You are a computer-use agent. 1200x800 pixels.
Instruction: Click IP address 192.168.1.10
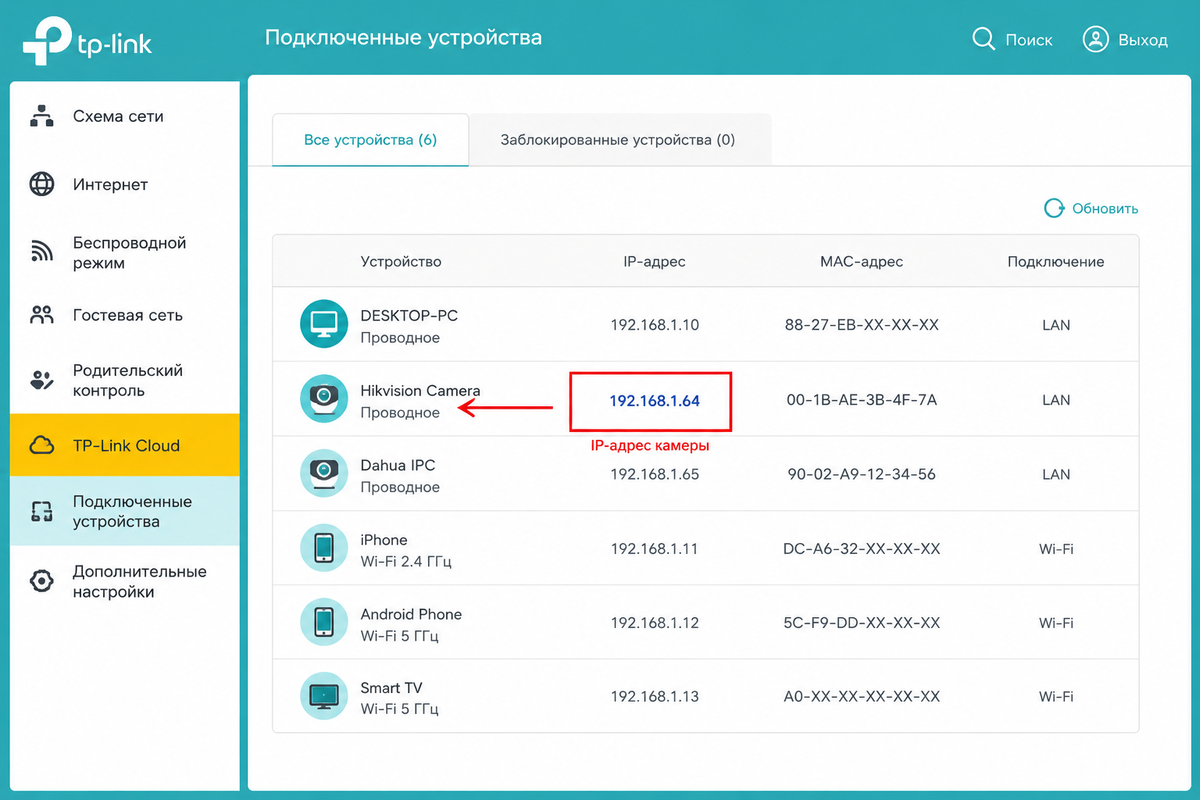click(x=655, y=325)
